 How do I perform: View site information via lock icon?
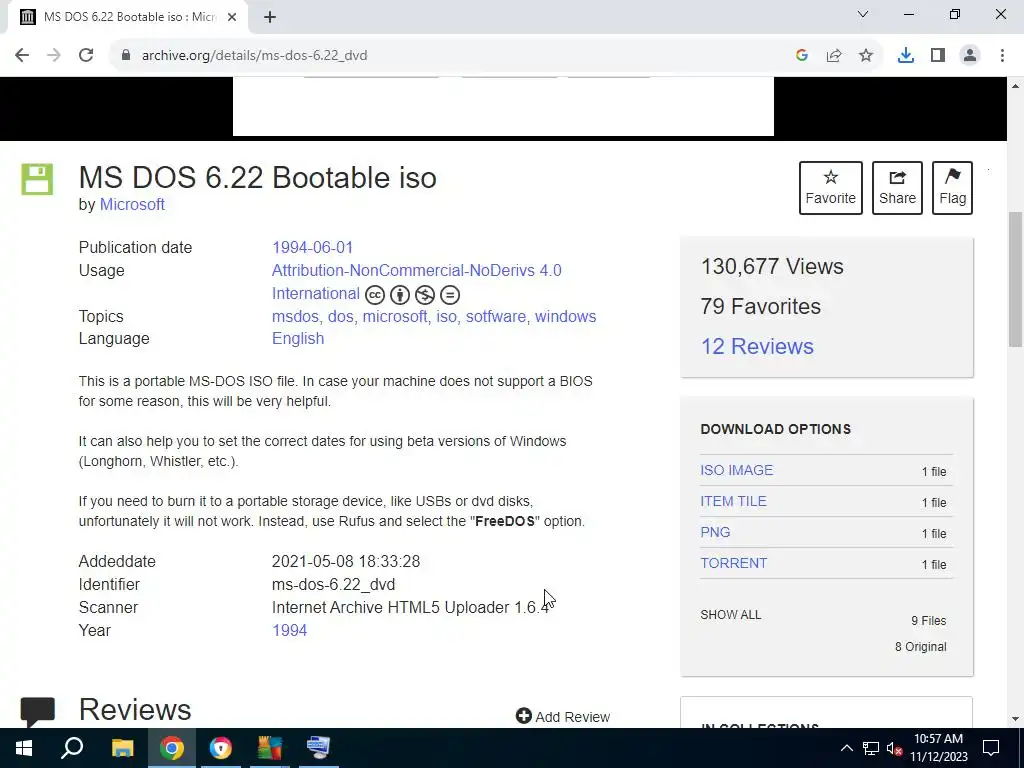(x=126, y=55)
